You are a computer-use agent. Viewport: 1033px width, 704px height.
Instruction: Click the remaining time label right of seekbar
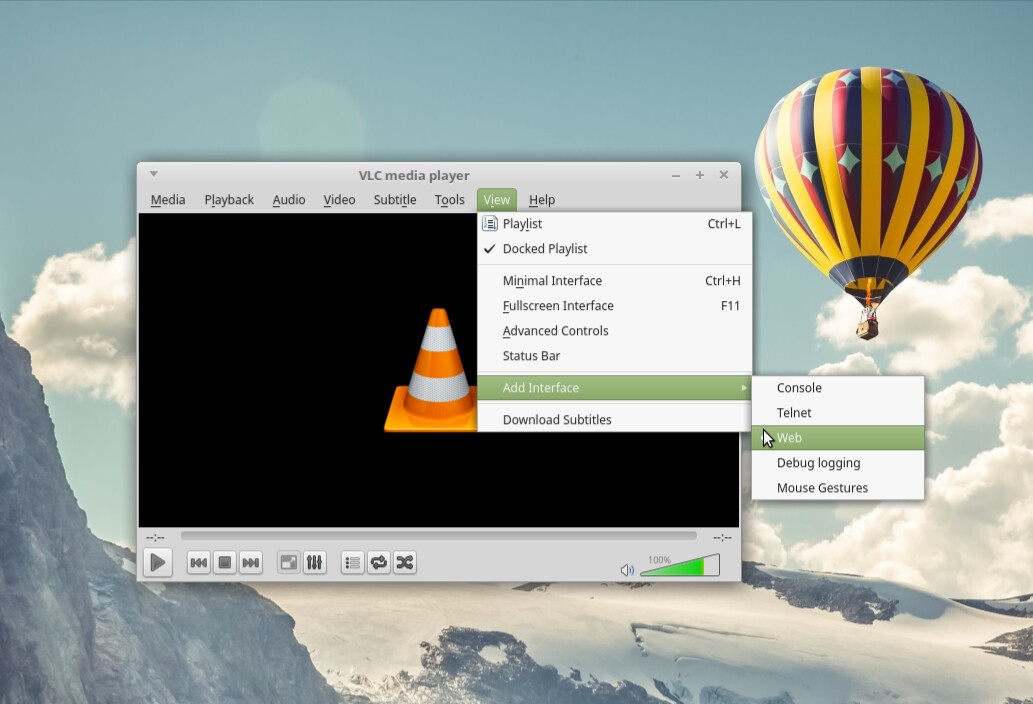(722, 537)
